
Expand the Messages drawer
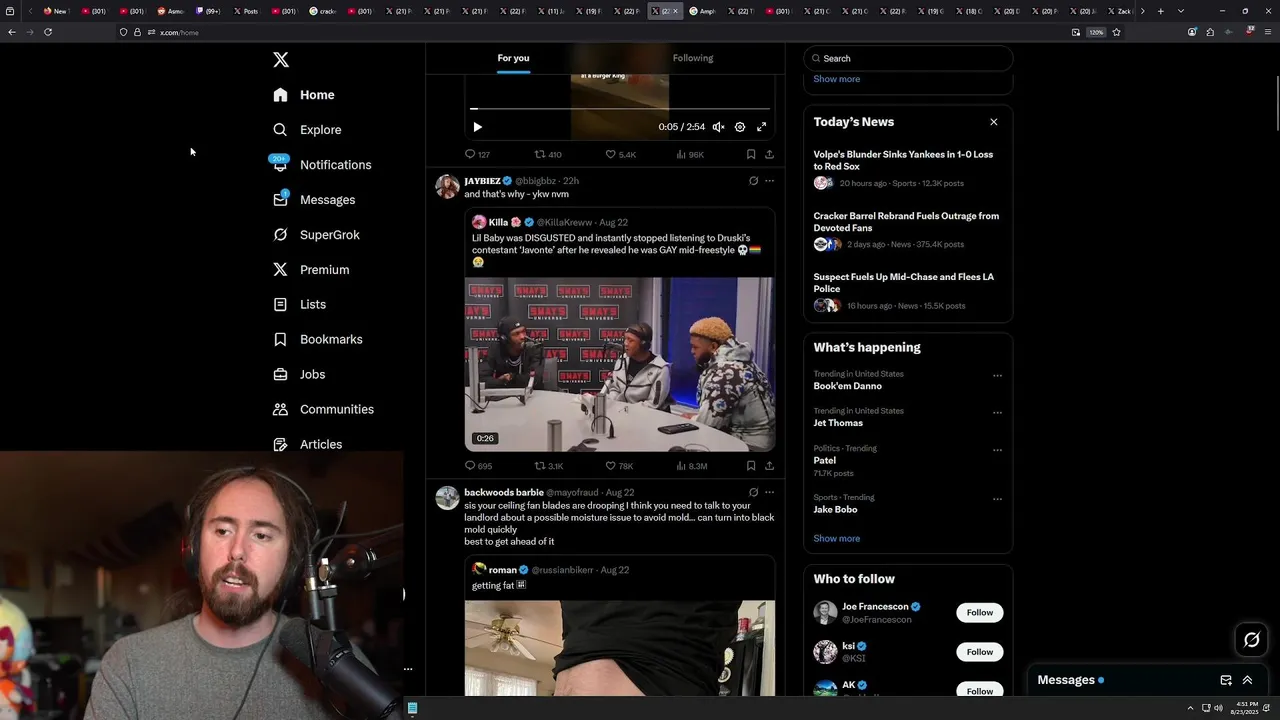click(1247, 680)
